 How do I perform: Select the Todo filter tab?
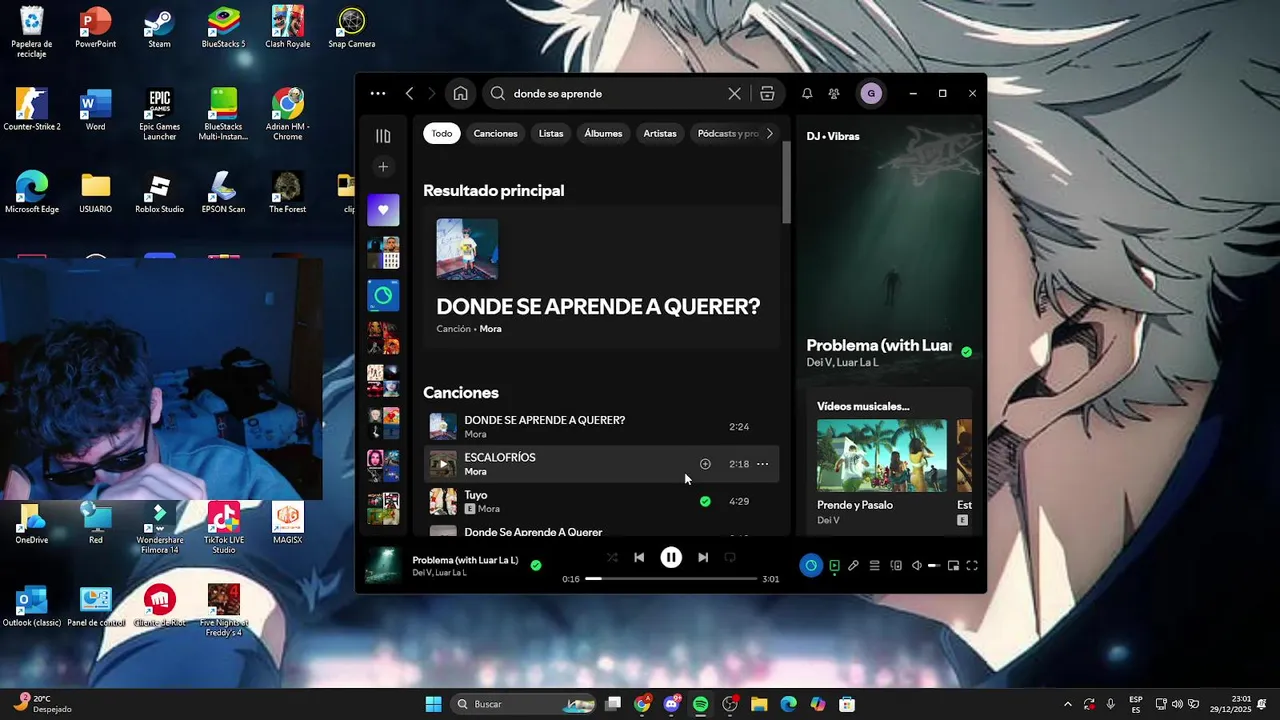[442, 133]
